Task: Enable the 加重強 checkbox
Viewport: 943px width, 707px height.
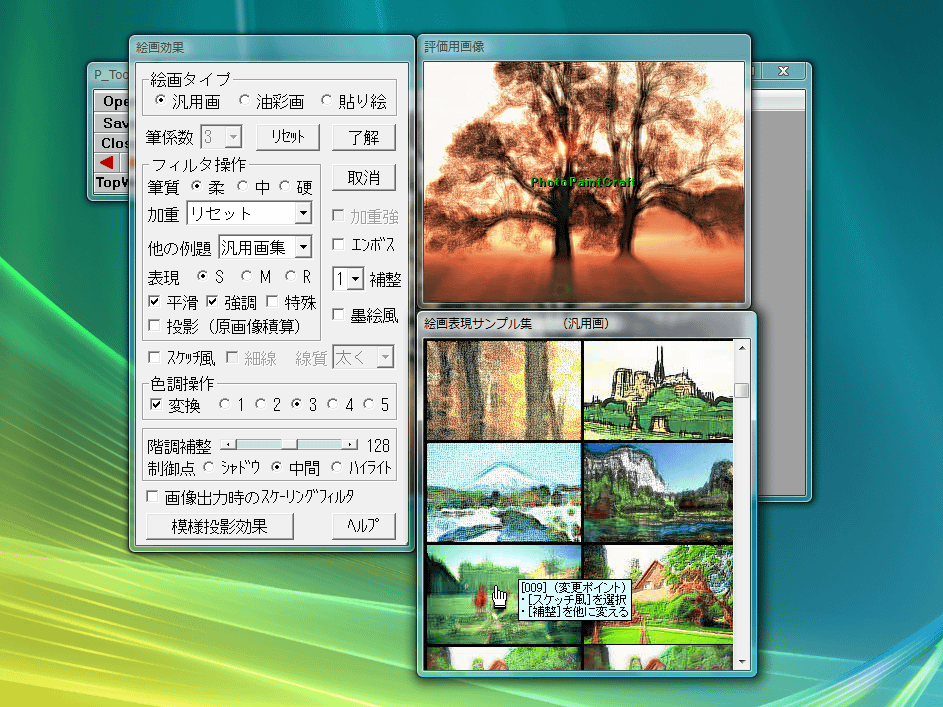Action: 338,215
